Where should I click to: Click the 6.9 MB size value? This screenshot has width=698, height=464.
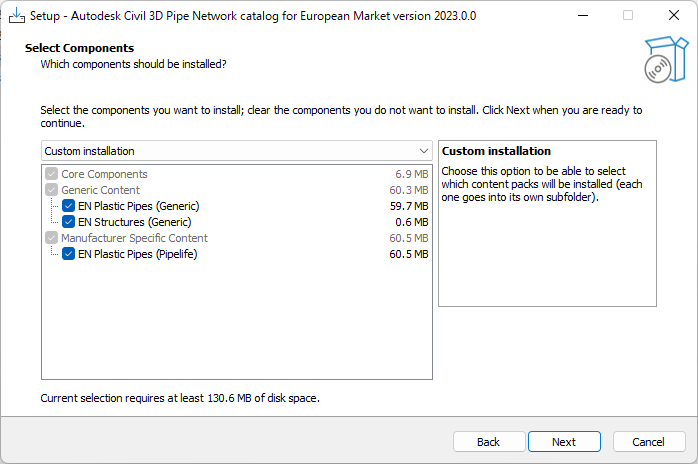412,174
